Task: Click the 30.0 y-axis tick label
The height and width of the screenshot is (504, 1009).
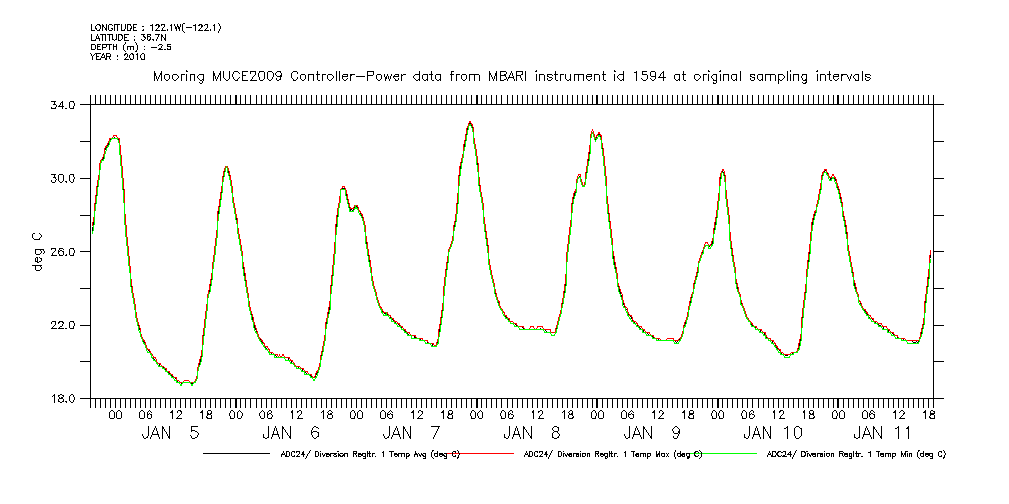Action: tap(62, 178)
